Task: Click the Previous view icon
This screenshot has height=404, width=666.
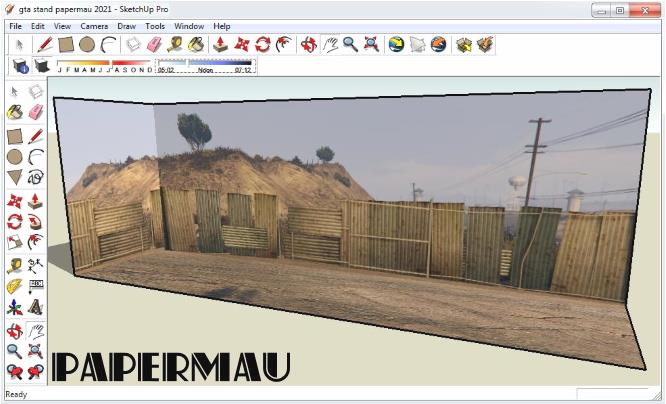Action: (14, 372)
